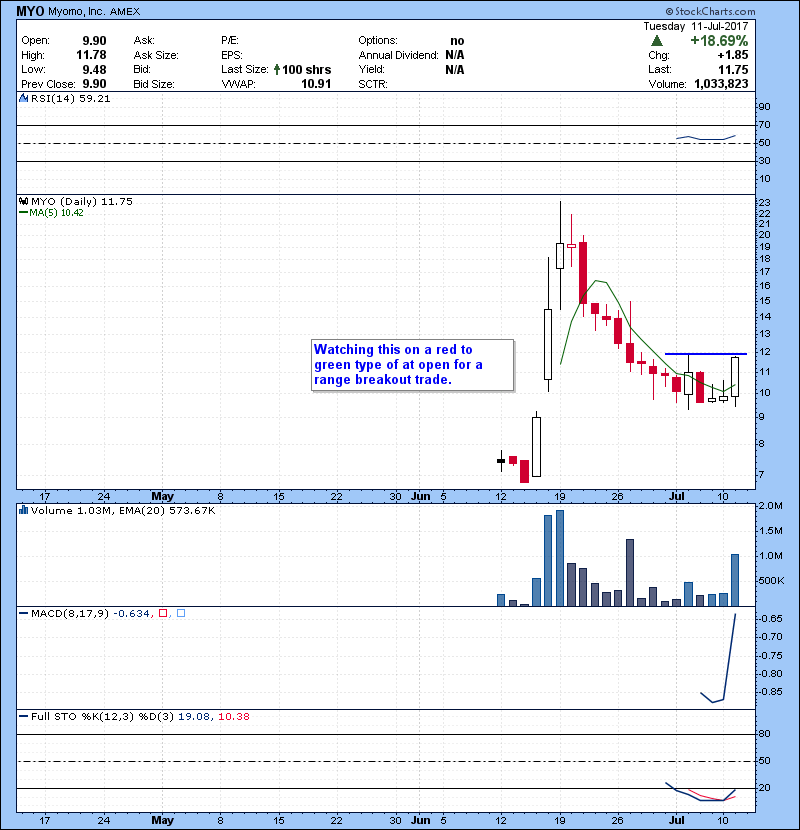Click the 23 price axis label
This screenshot has height=830, width=800.
point(765,202)
